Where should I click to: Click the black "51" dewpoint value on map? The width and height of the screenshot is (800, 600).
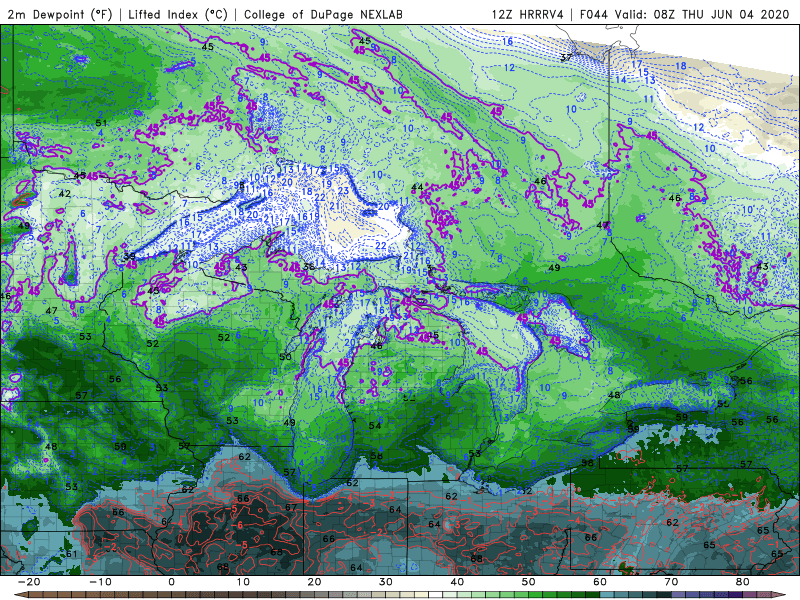coord(101,123)
